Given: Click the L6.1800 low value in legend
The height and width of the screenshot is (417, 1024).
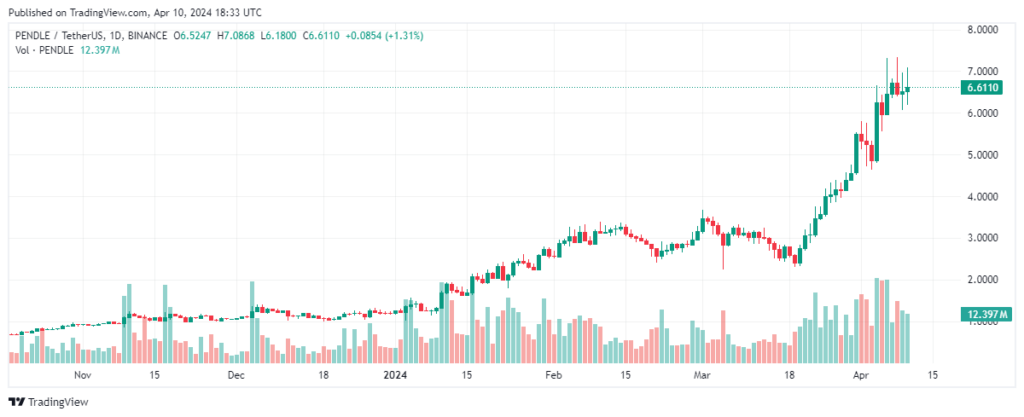Looking at the screenshot, I should coord(280,36).
